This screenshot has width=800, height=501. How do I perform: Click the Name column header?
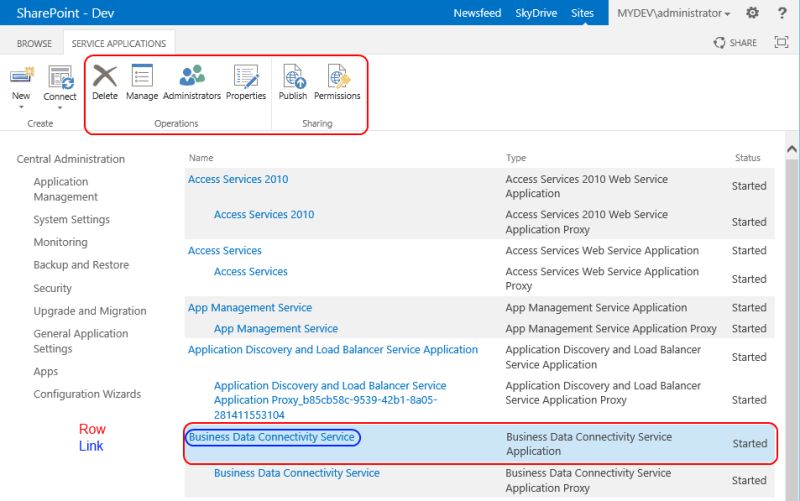tap(201, 158)
